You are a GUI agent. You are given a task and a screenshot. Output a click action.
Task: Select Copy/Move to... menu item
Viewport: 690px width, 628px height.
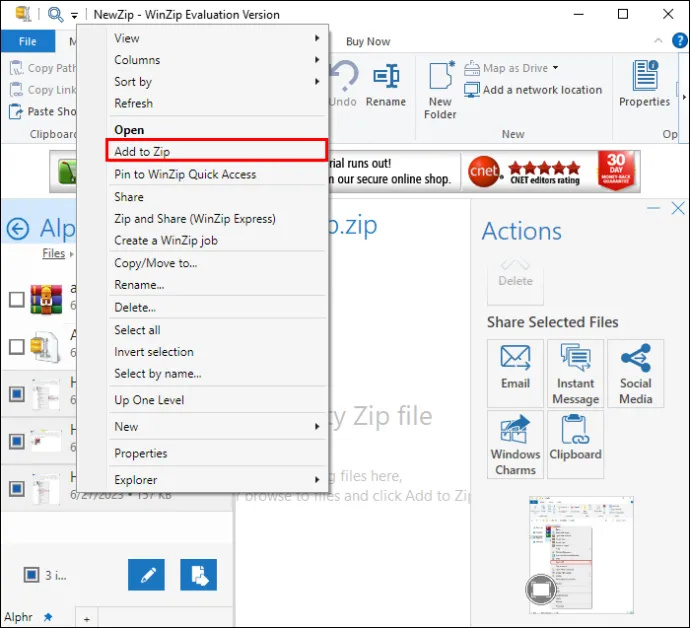155,263
